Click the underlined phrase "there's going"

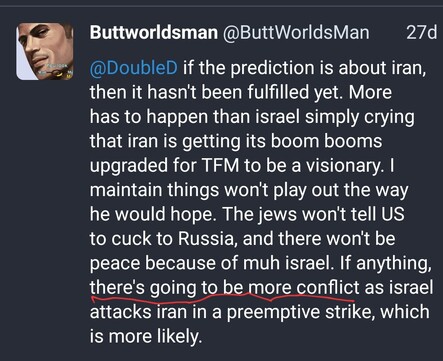pos(143,288)
